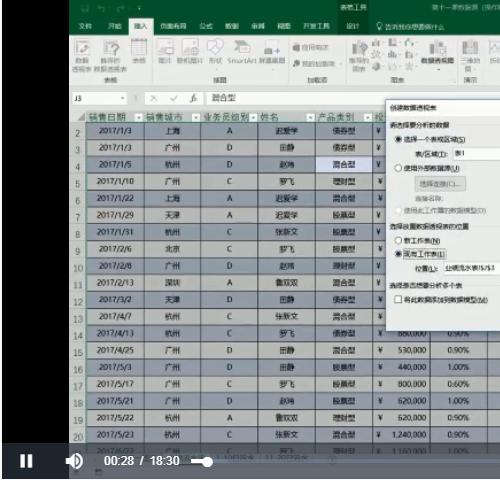Switch to the 数据 ribbon tab
Screen dimensions: 500x480
(x=232, y=26)
